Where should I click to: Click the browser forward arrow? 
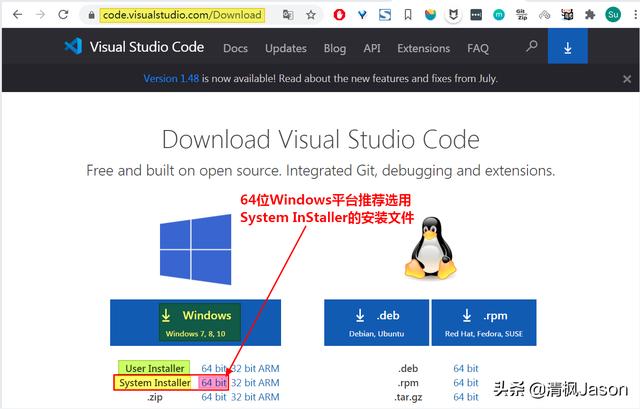[40, 15]
